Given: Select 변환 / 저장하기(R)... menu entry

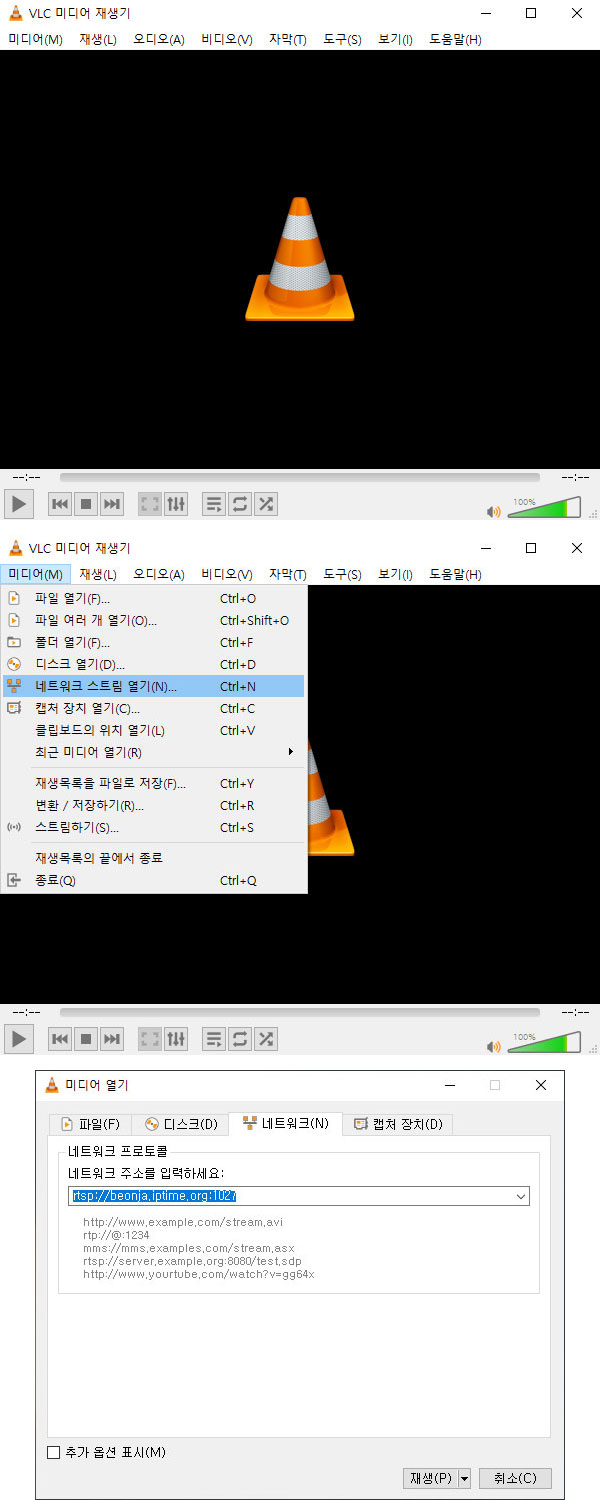Looking at the screenshot, I should [154, 806].
